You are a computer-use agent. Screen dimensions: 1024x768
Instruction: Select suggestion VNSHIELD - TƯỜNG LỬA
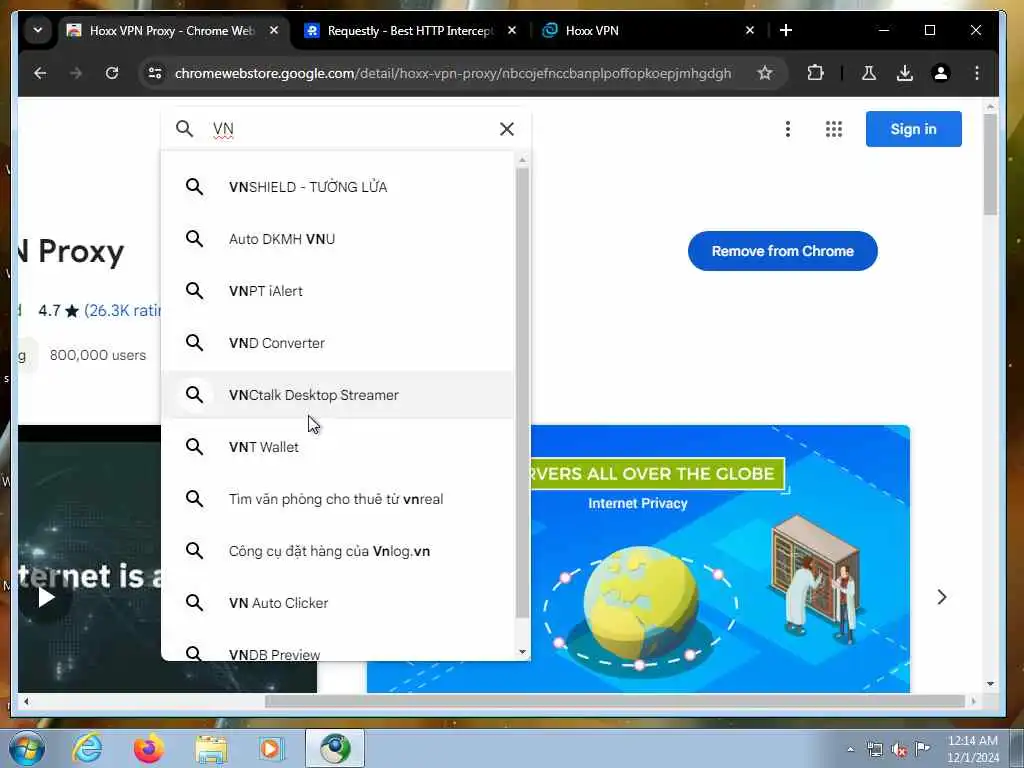pyautogui.click(x=338, y=187)
